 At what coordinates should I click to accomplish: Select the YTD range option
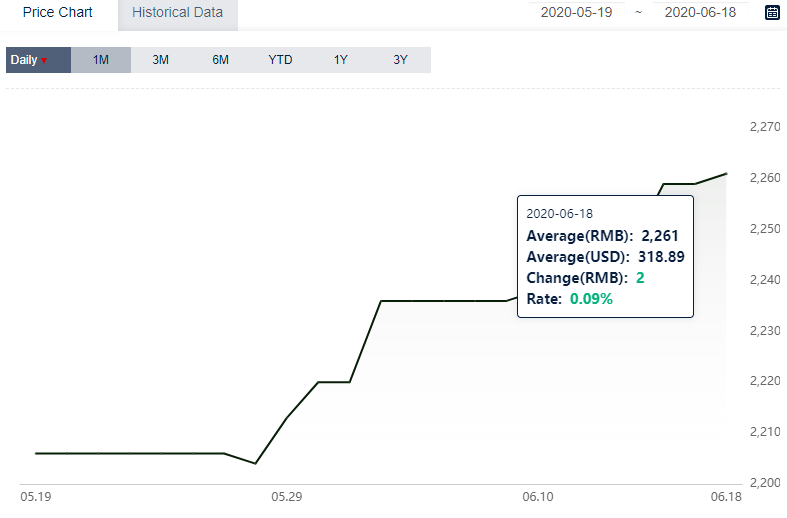coord(280,60)
